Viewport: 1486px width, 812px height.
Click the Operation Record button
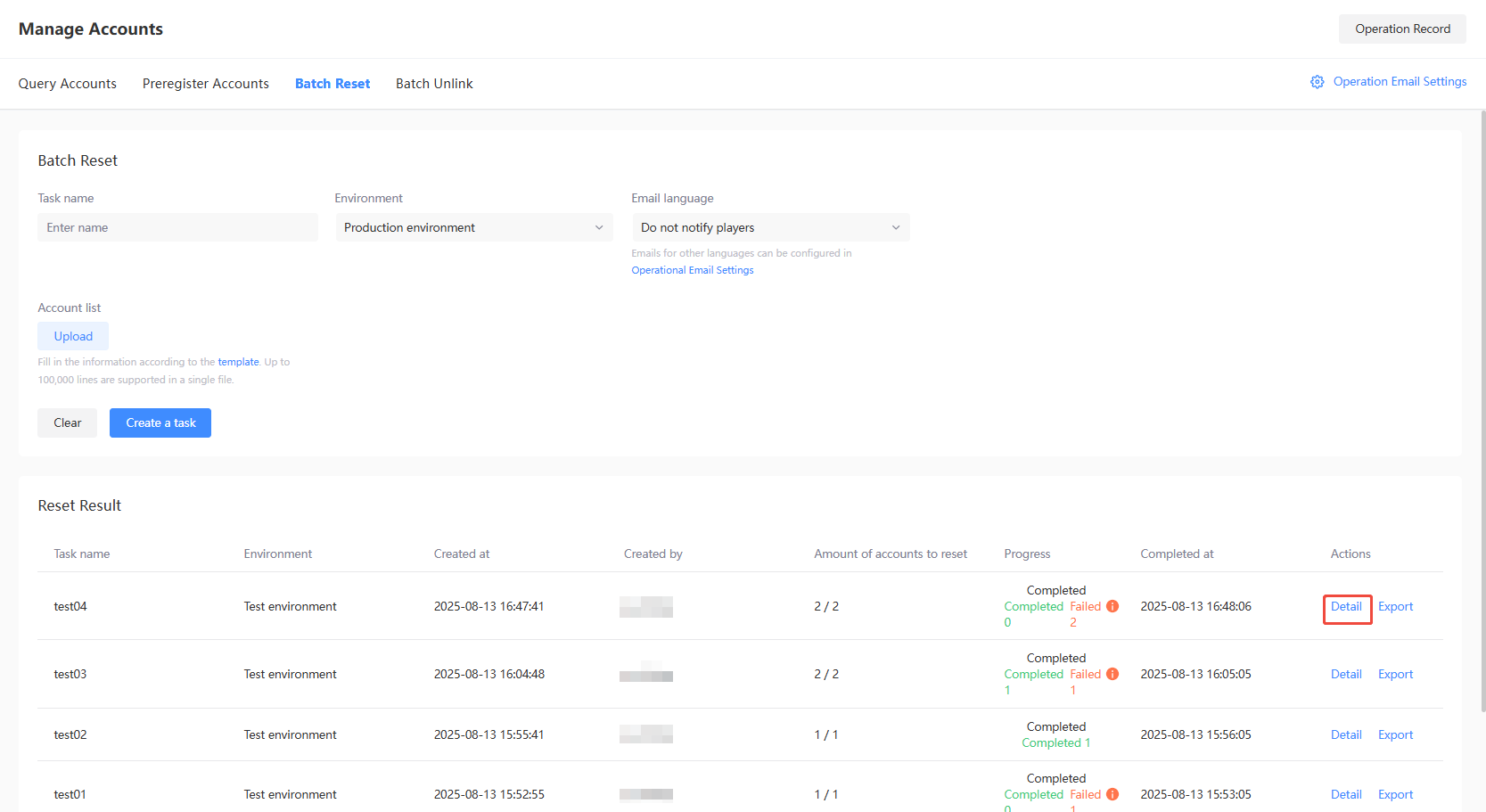pyautogui.click(x=1402, y=29)
